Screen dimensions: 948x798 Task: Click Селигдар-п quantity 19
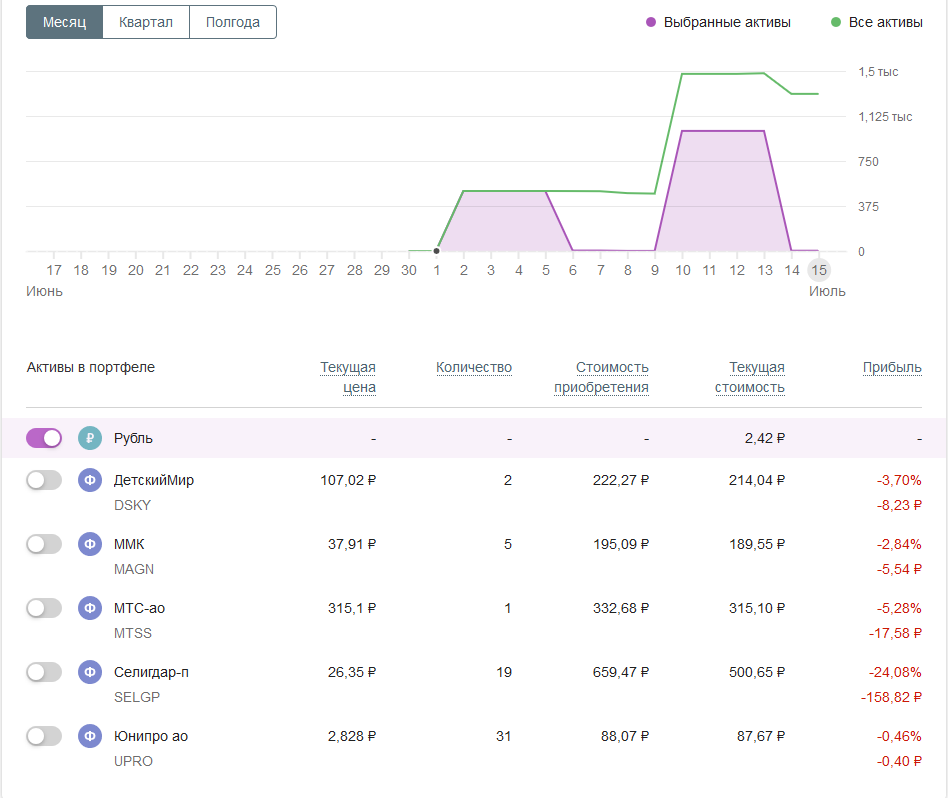[504, 672]
